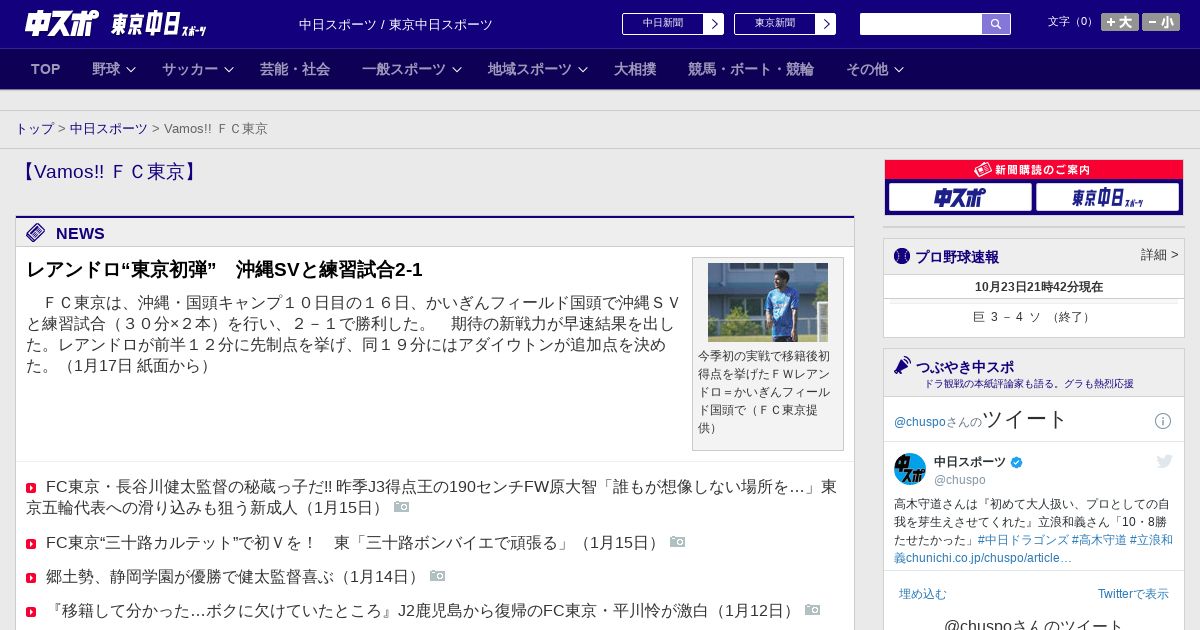1200x630 pixels.
Task: Click the プロ野球速報 baseball icon
Action: [902, 256]
